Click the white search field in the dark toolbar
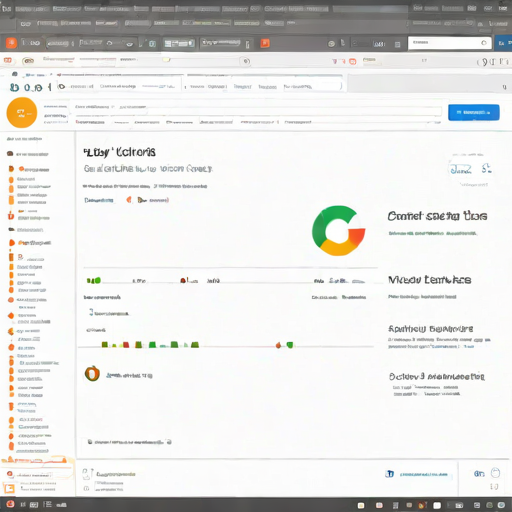 [450, 43]
